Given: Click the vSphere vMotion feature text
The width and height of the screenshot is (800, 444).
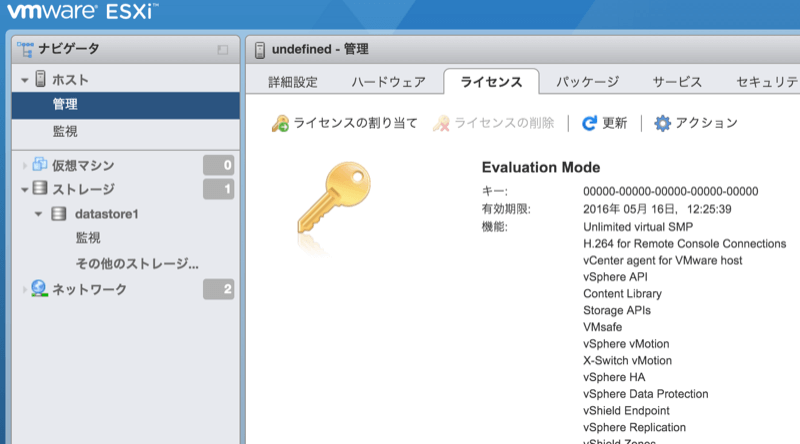Looking at the screenshot, I should (x=626, y=344).
